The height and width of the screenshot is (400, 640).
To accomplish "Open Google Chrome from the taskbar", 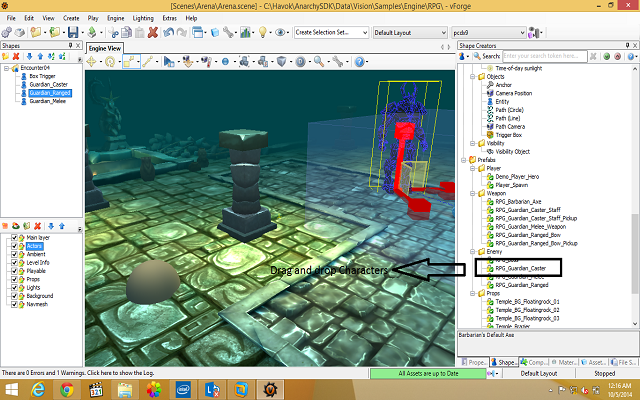I will tap(67, 390).
